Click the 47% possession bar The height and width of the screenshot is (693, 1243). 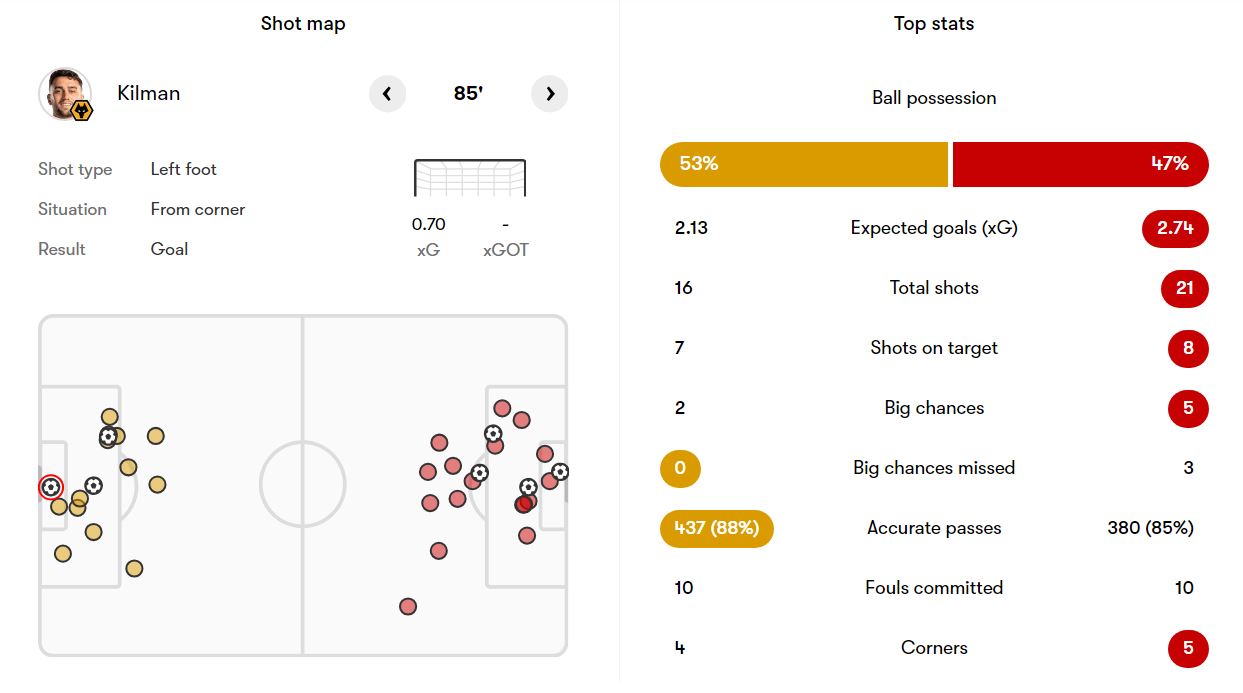1081,164
